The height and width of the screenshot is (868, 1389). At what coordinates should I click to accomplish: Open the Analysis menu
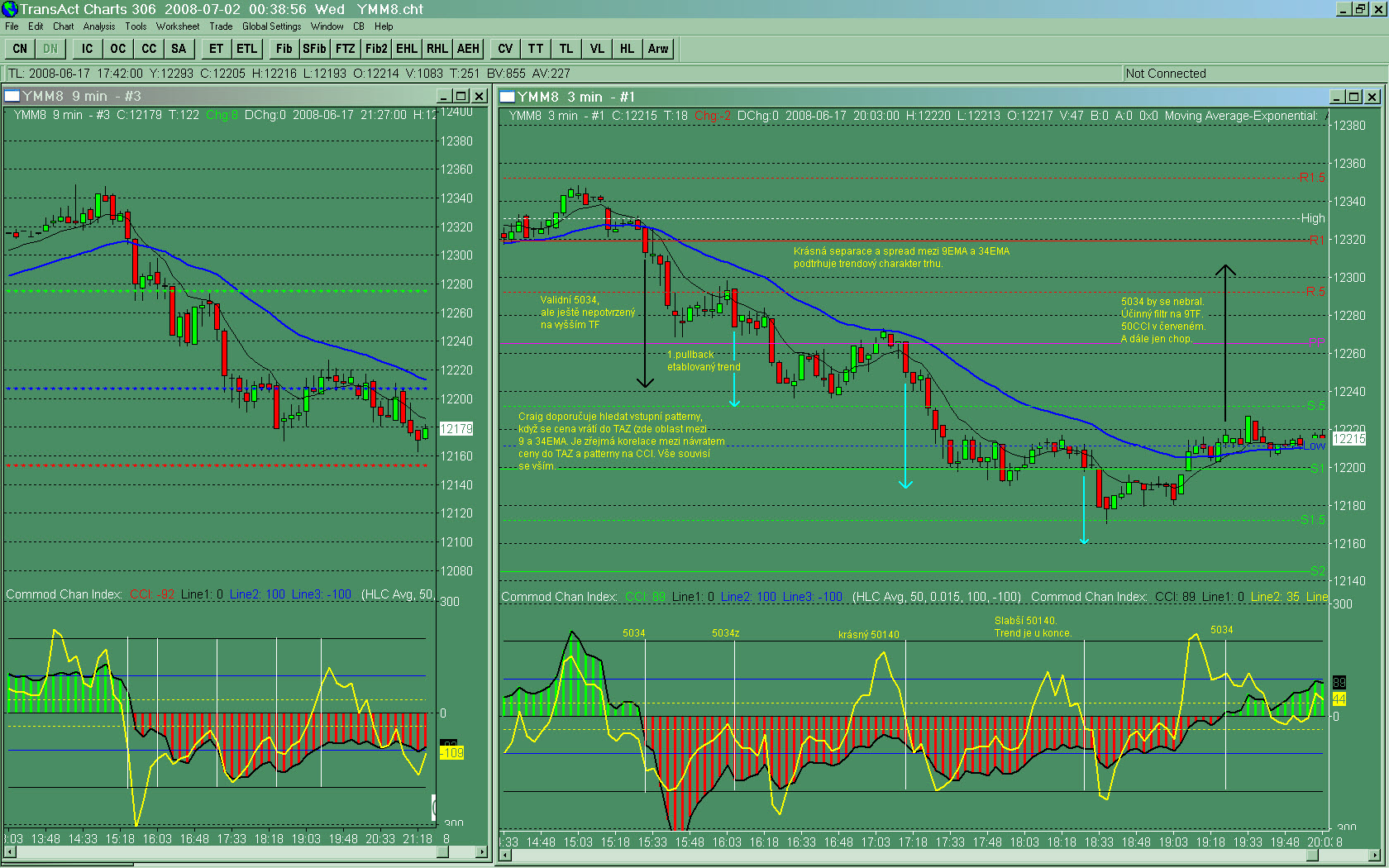99,26
